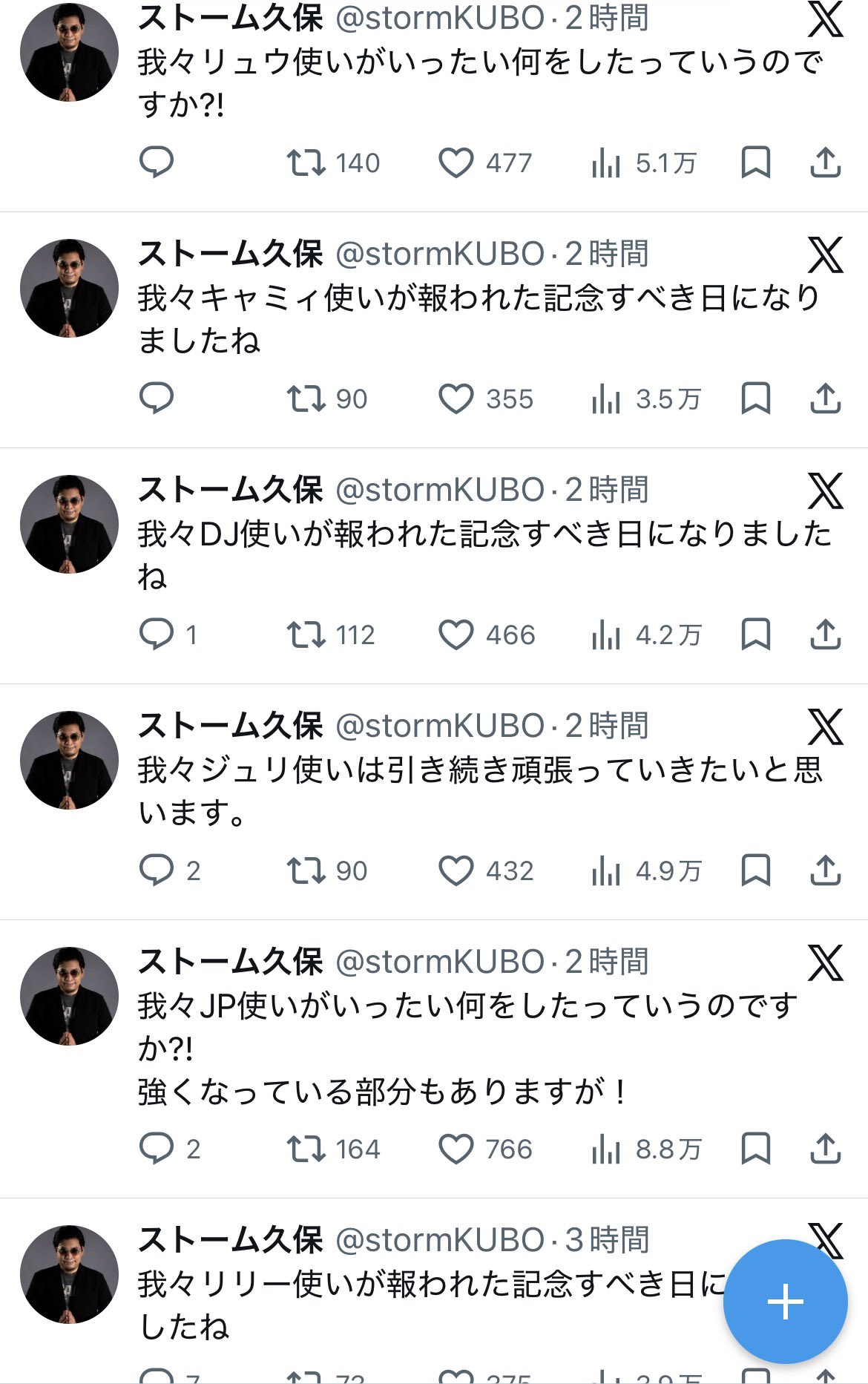Like the DJ使い tweet with 466 likes

[x=456, y=634]
